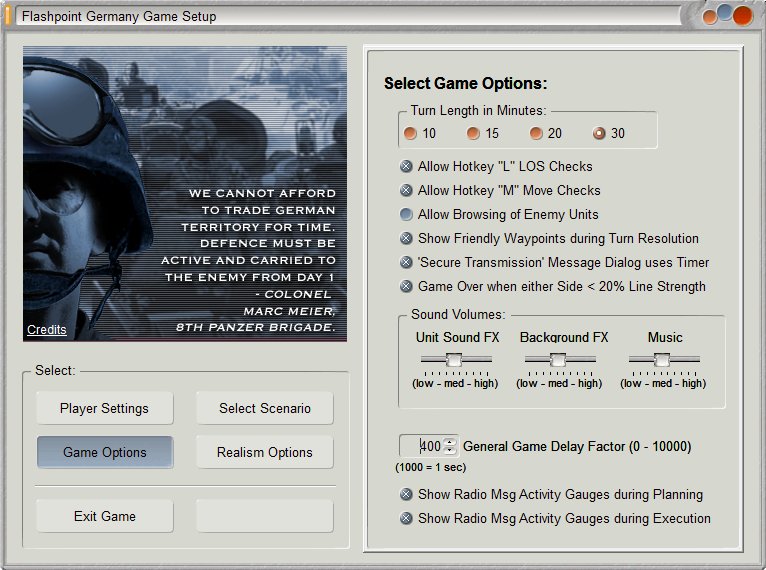Toggle Radio Msg Gauges during Planning
This screenshot has height=570, width=766.
click(406, 494)
